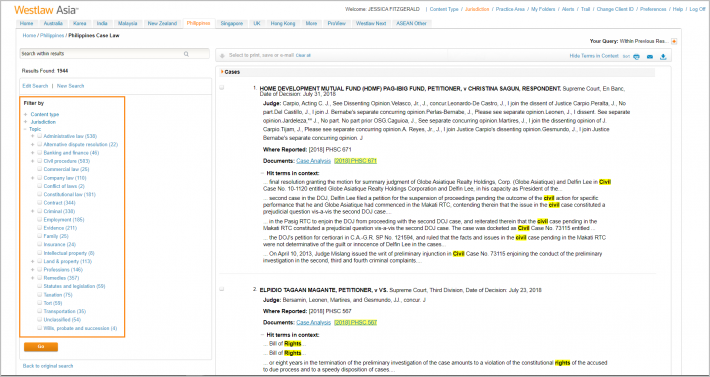Tick the Constitutional law checkbox
The width and height of the screenshot is (710, 377).
[x=40, y=194]
